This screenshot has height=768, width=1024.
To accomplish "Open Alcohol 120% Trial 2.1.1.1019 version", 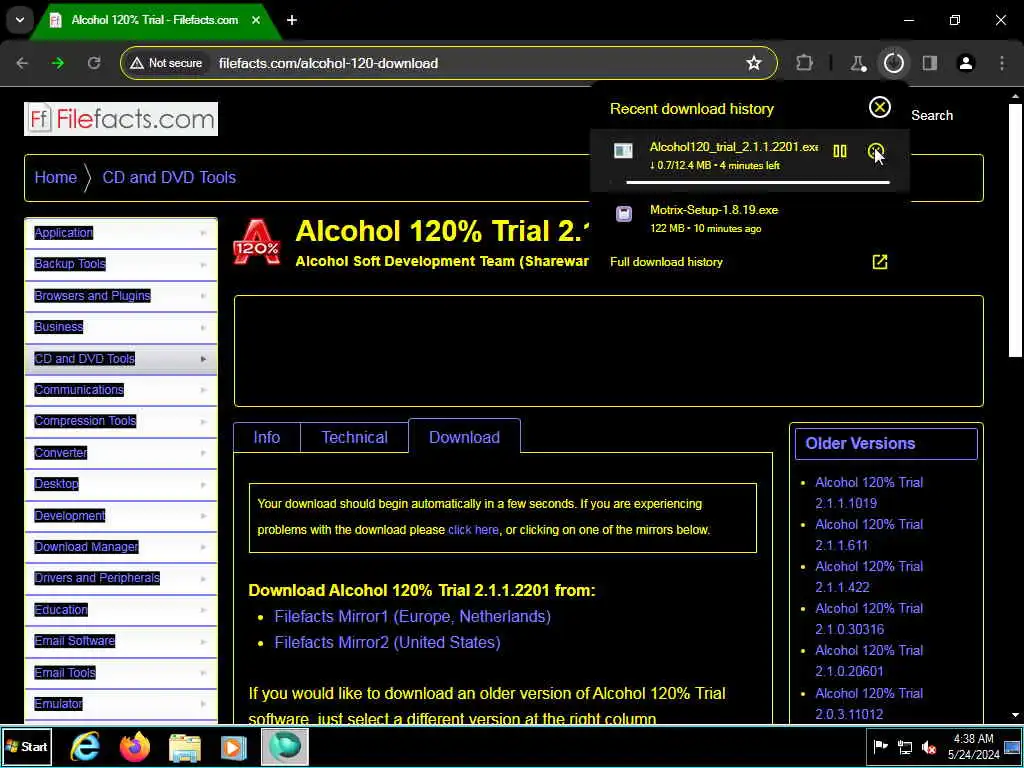I will click(x=869, y=492).
